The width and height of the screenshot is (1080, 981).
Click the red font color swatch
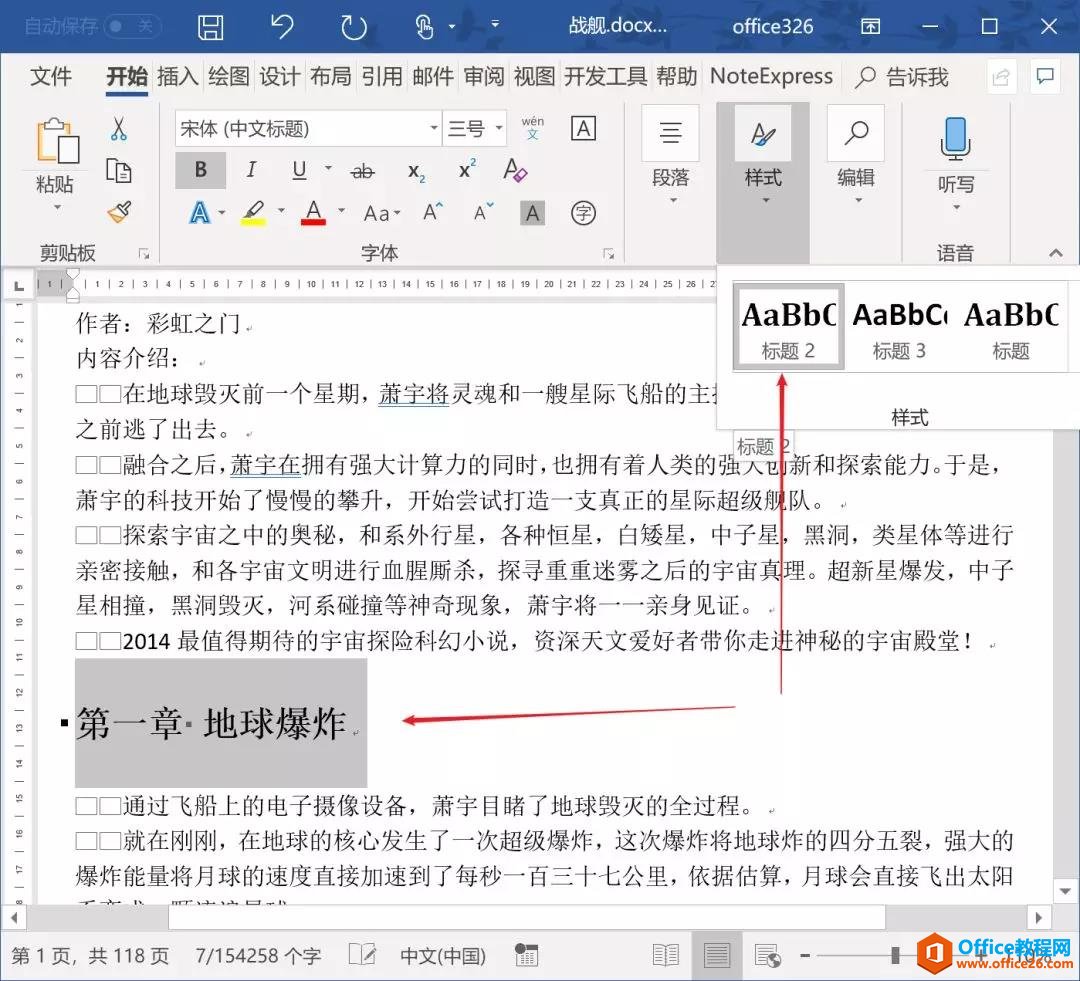click(313, 212)
